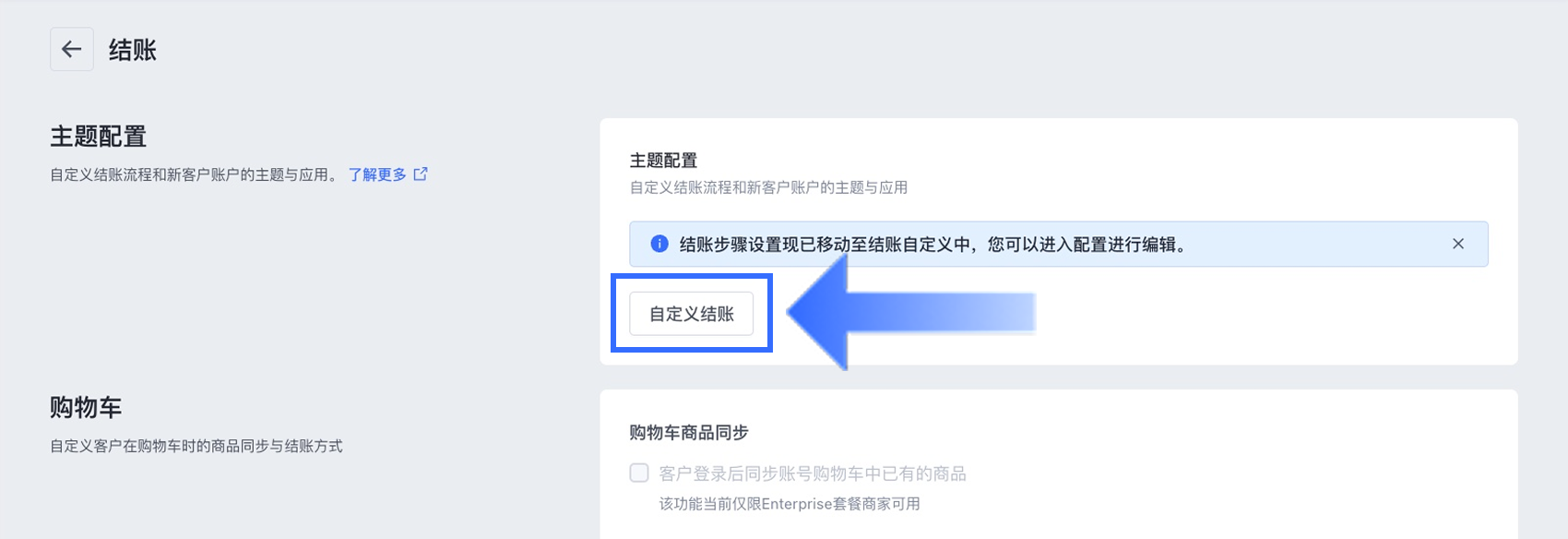Select the 购物车 section heading

click(x=86, y=407)
